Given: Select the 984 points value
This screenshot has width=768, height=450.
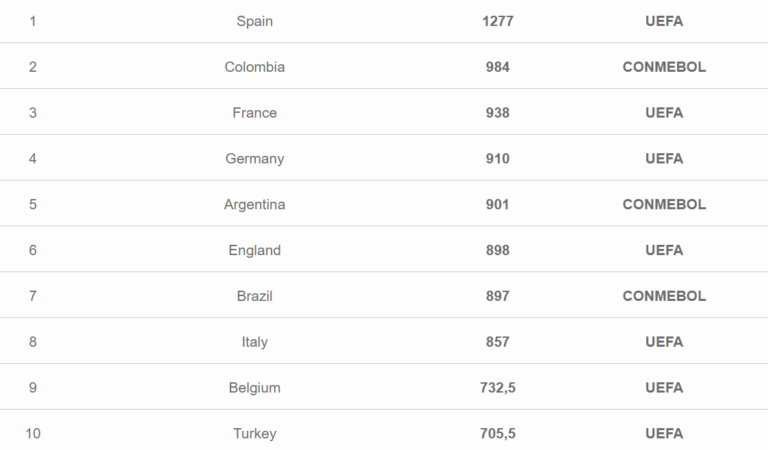Looking at the screenshot, I should pos(498,67).
